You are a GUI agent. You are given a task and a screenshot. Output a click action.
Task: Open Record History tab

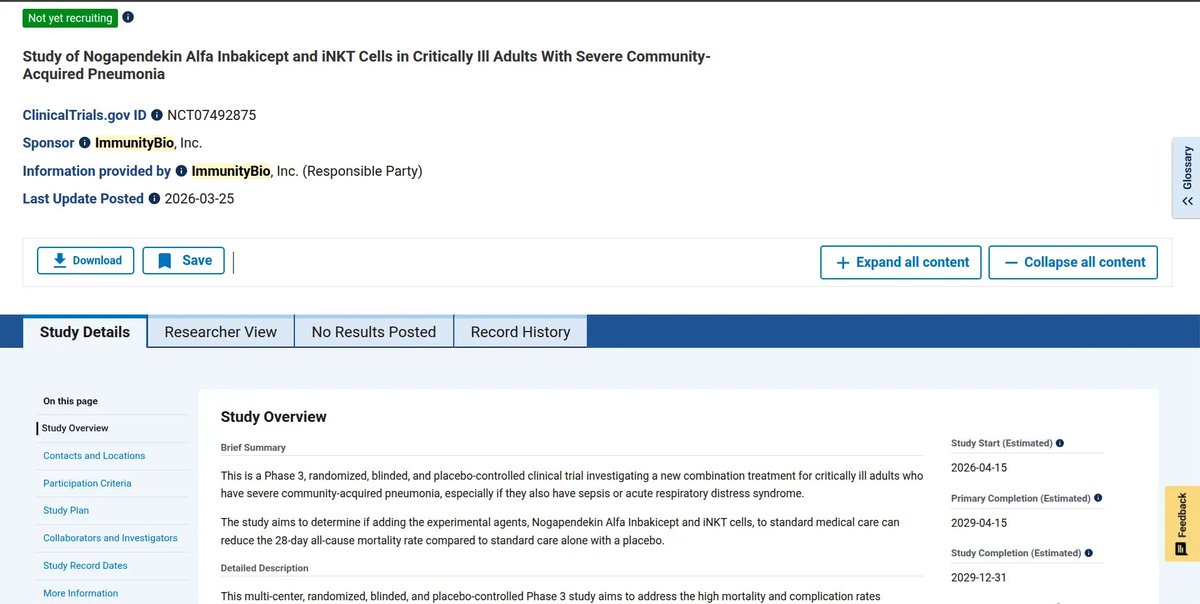[520, 332]
